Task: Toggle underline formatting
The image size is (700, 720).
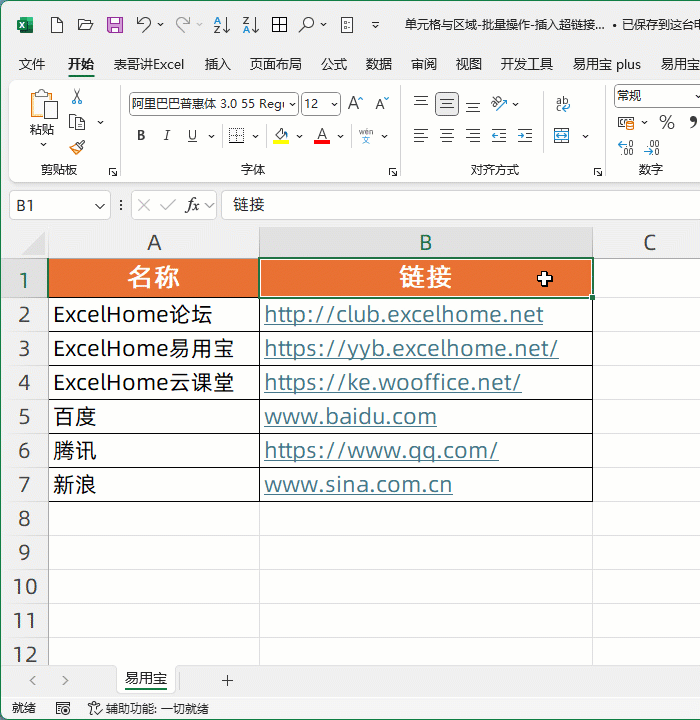Action: tap(192, 135)
